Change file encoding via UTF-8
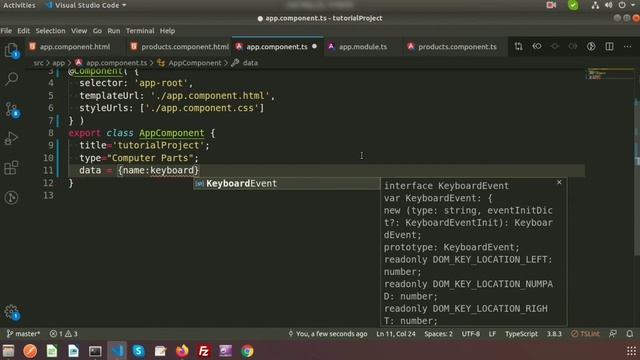Screen dimensions: 640x360 [x=471, y=334]
